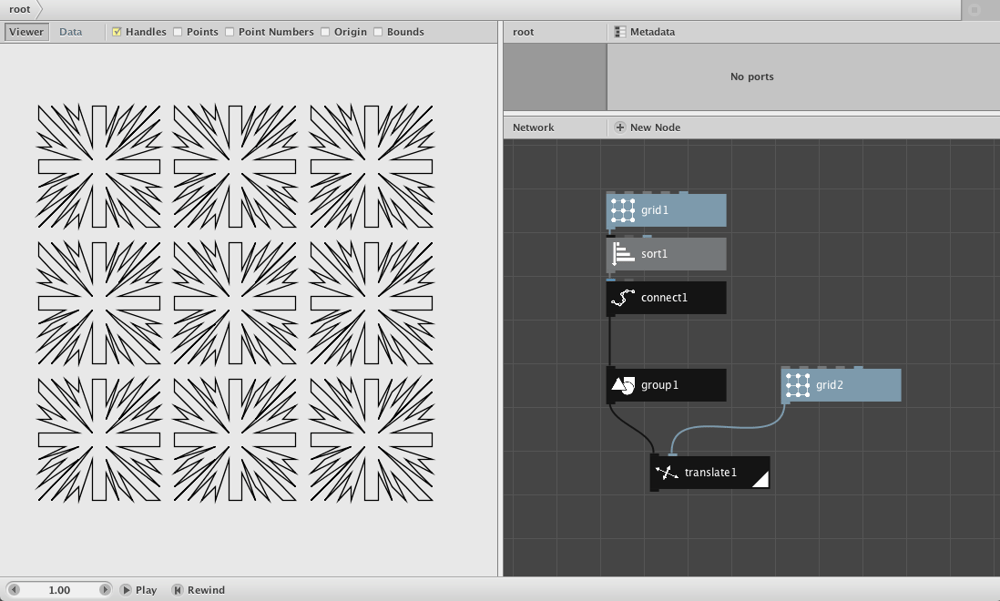Screen dimensions: 1000x601
Task: Increase frame number with right arrow
Action: (x=105, y=590)
